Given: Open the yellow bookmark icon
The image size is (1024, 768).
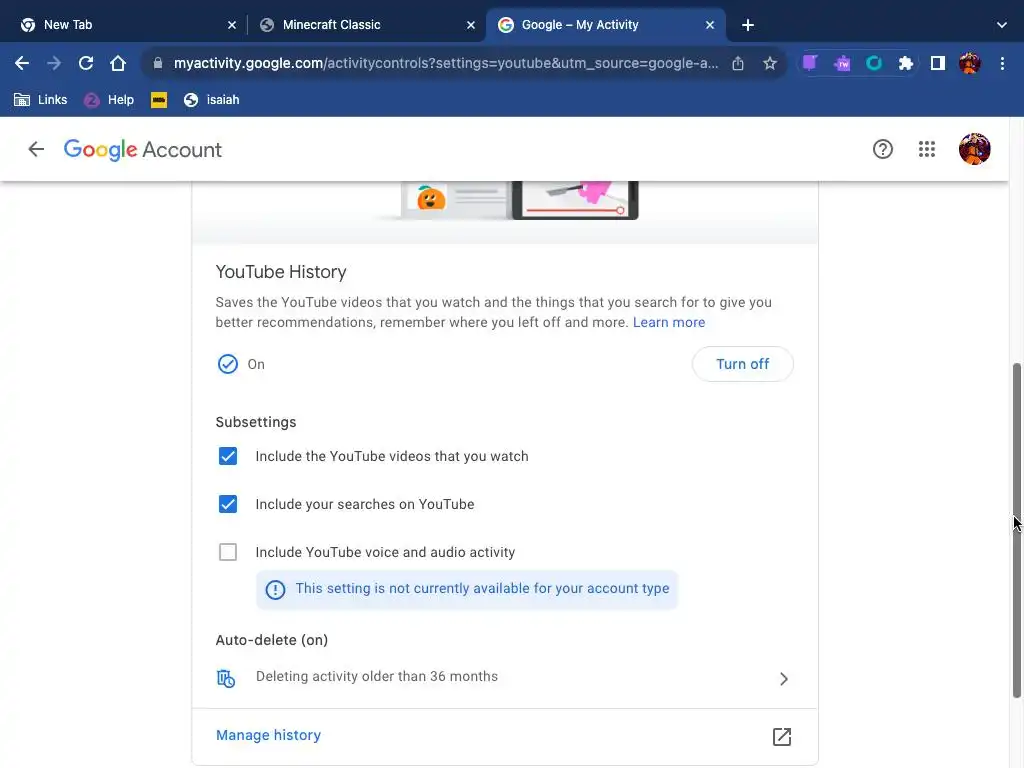Looking at the screenshot, I should point(159,100).
